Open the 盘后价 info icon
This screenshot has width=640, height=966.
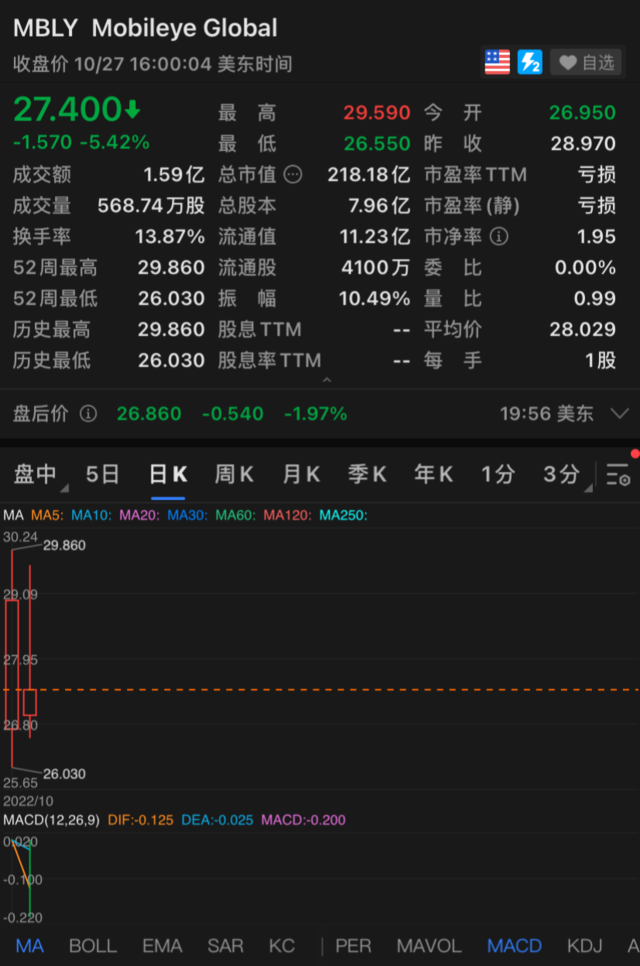(88, 413)
